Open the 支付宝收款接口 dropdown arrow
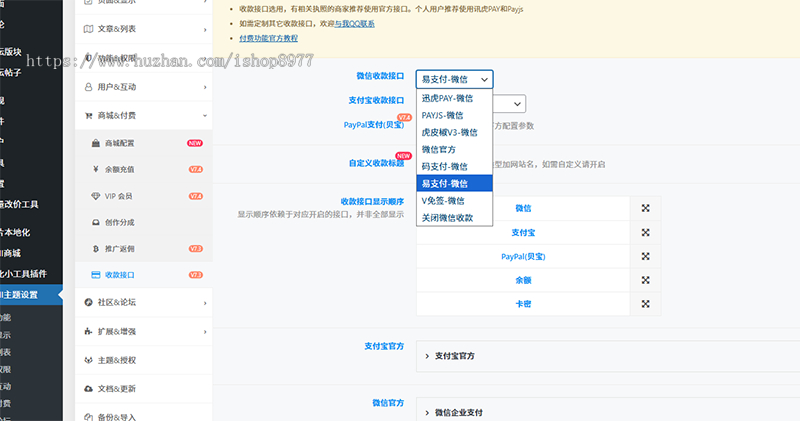This screenshot has width=800, height=421. (x=517, y=104)
